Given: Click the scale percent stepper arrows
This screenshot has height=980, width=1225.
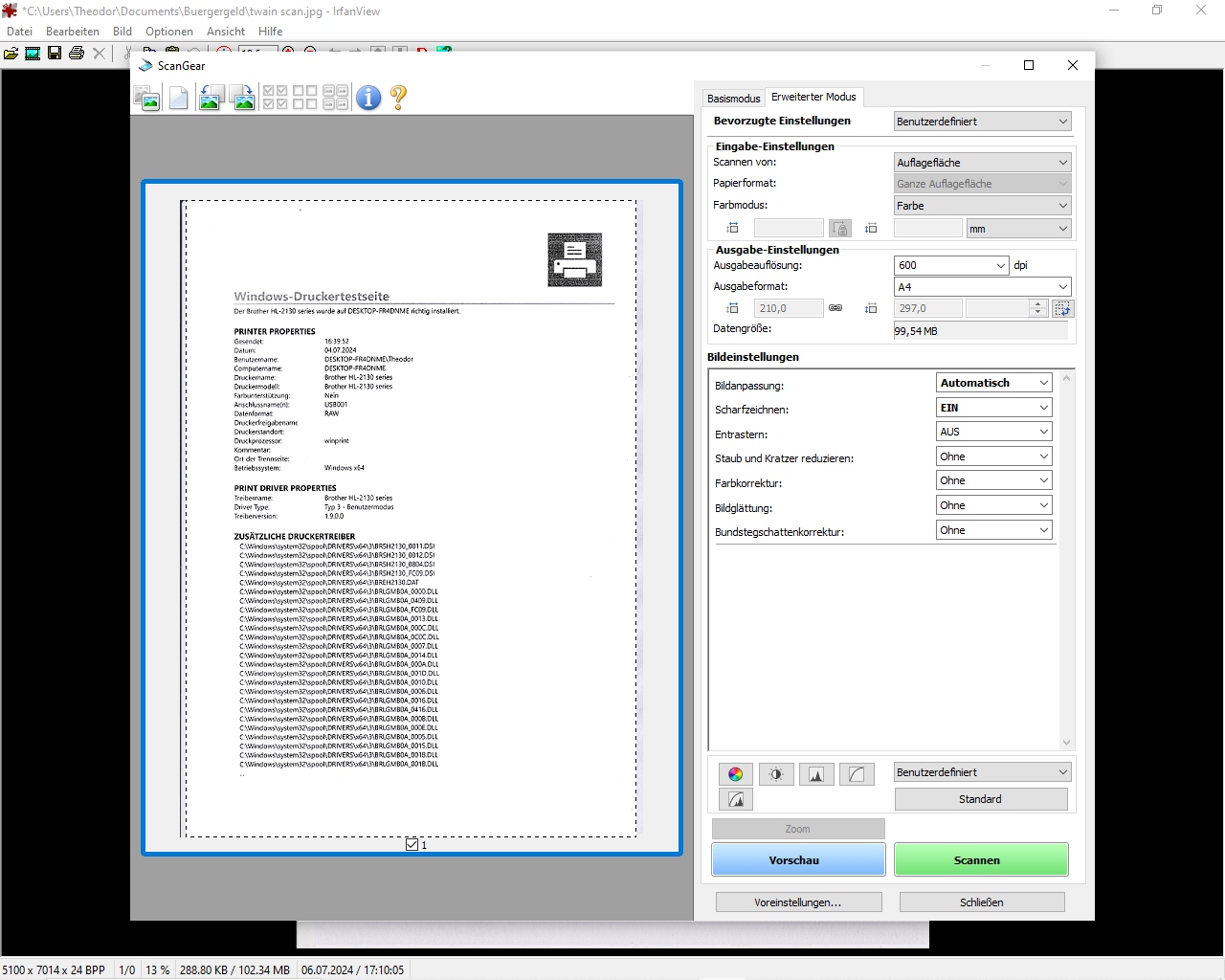Looking at the screenshot, I should click(1038, 308).
